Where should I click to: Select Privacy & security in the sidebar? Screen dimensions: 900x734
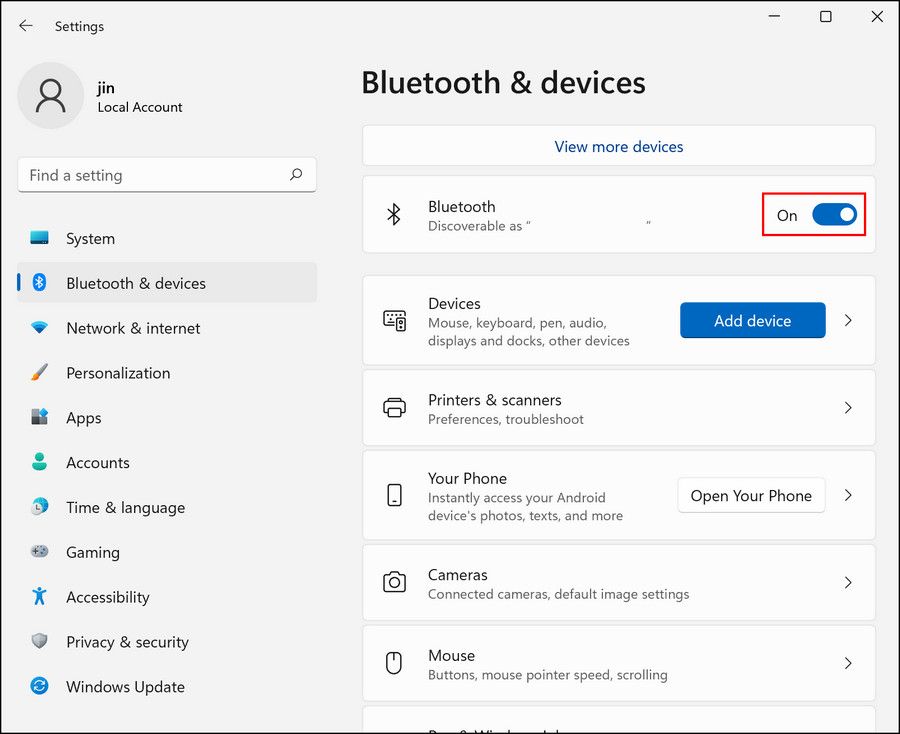click(126, 642)
